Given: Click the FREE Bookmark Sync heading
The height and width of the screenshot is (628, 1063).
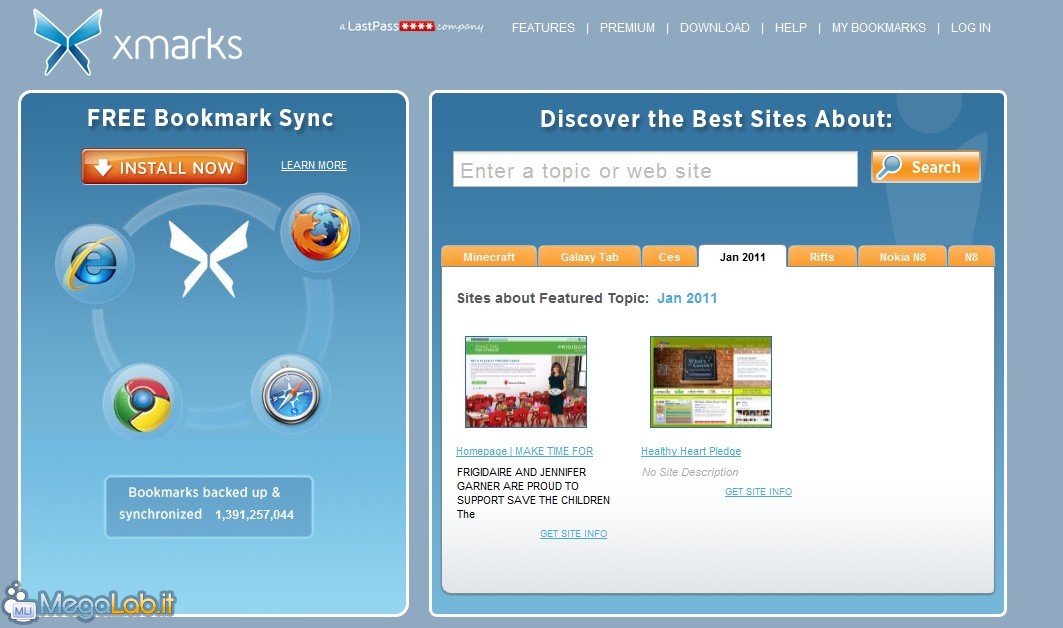Looking at the screenshot, I should (210, 118).
